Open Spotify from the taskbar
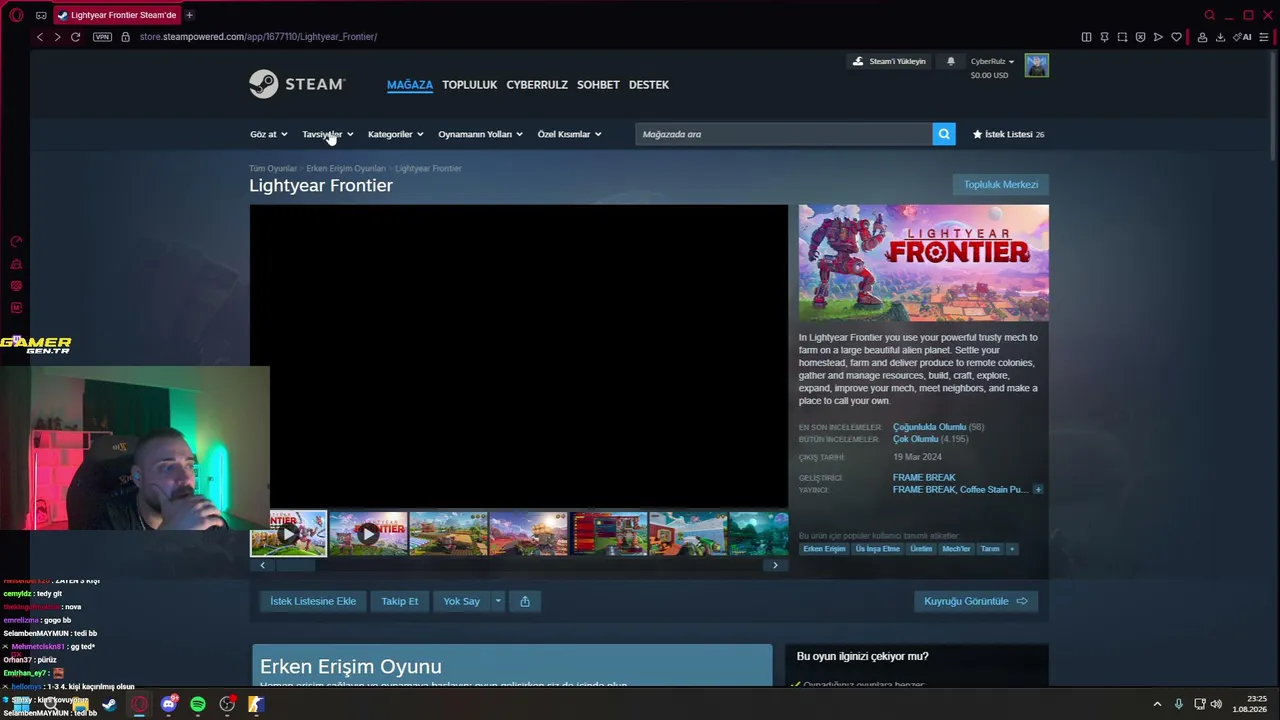 [198, 704]
